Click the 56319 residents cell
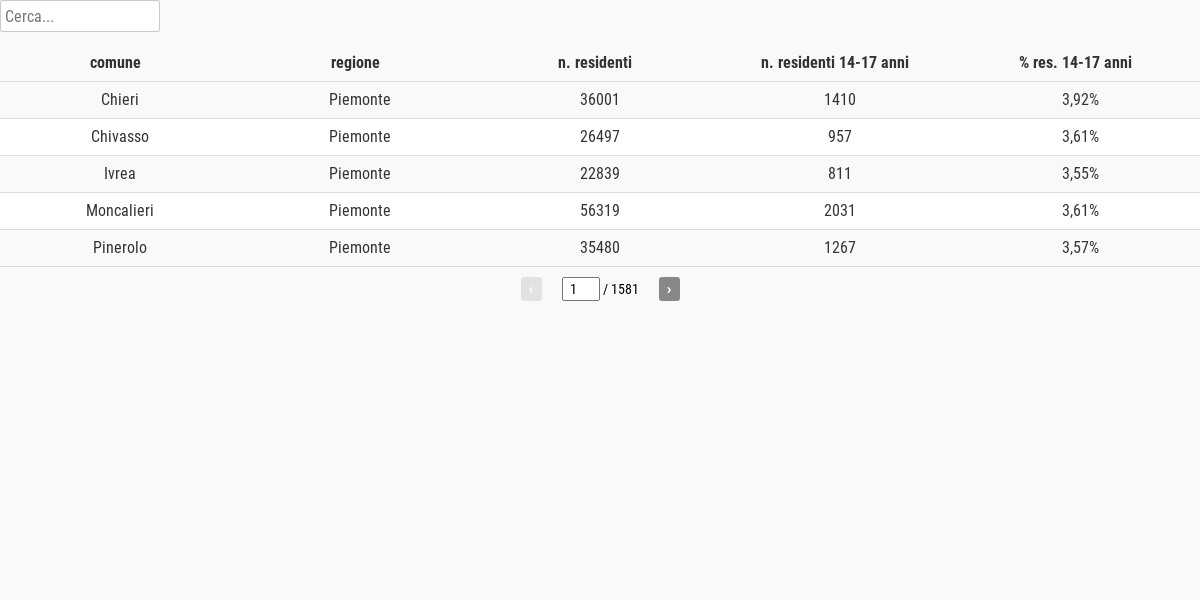 tap(600, 211)
